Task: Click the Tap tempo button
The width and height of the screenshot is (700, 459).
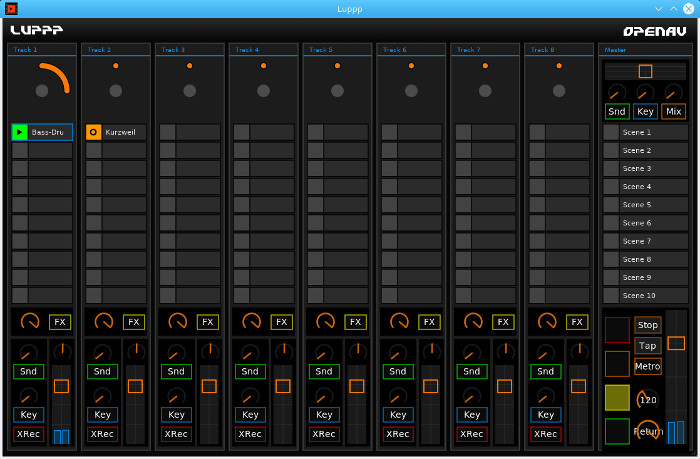Action: coord(648,346)
